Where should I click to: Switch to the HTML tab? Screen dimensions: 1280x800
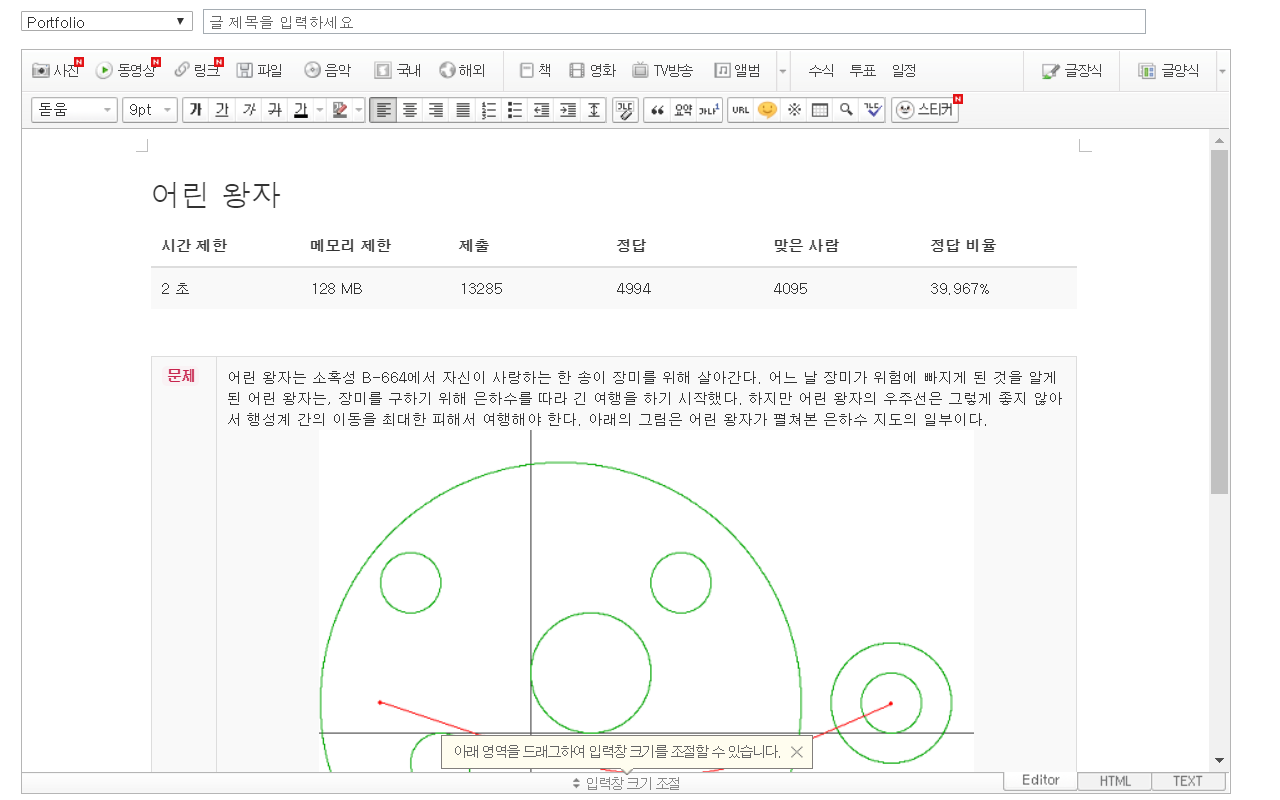pos(1115,781)
